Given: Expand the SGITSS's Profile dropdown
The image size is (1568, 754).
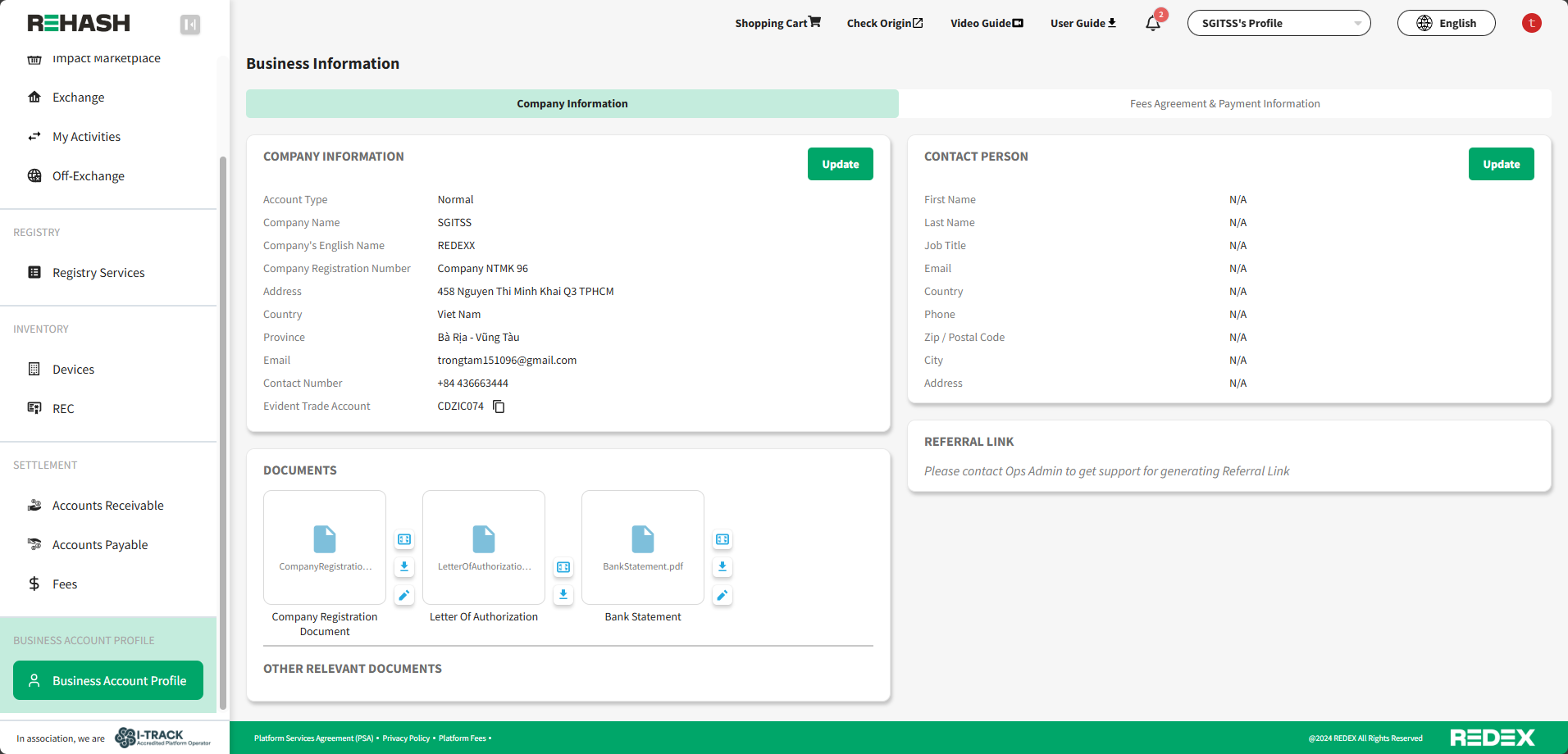Looking at the screenshot, I should [x=1279, y=23].
